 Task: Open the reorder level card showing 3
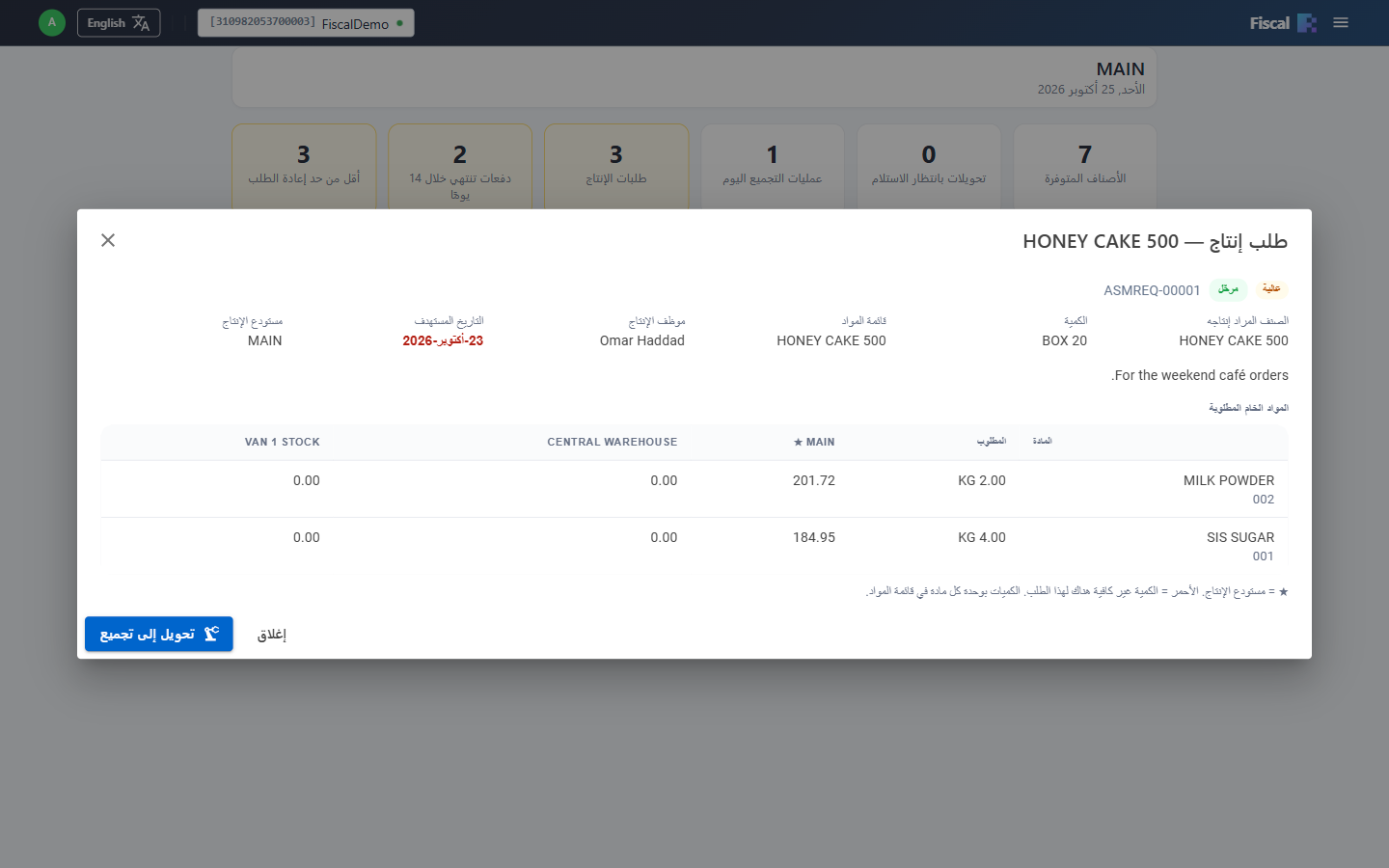click(x=304, y=166)
